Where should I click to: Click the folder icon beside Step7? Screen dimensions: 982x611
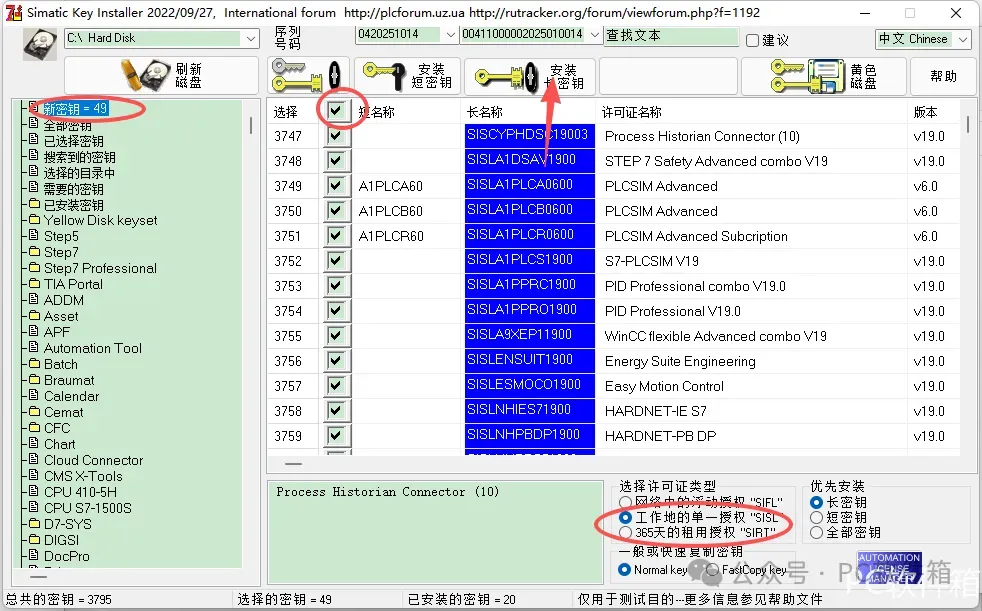pyautogui.click(x=34, y=252)
